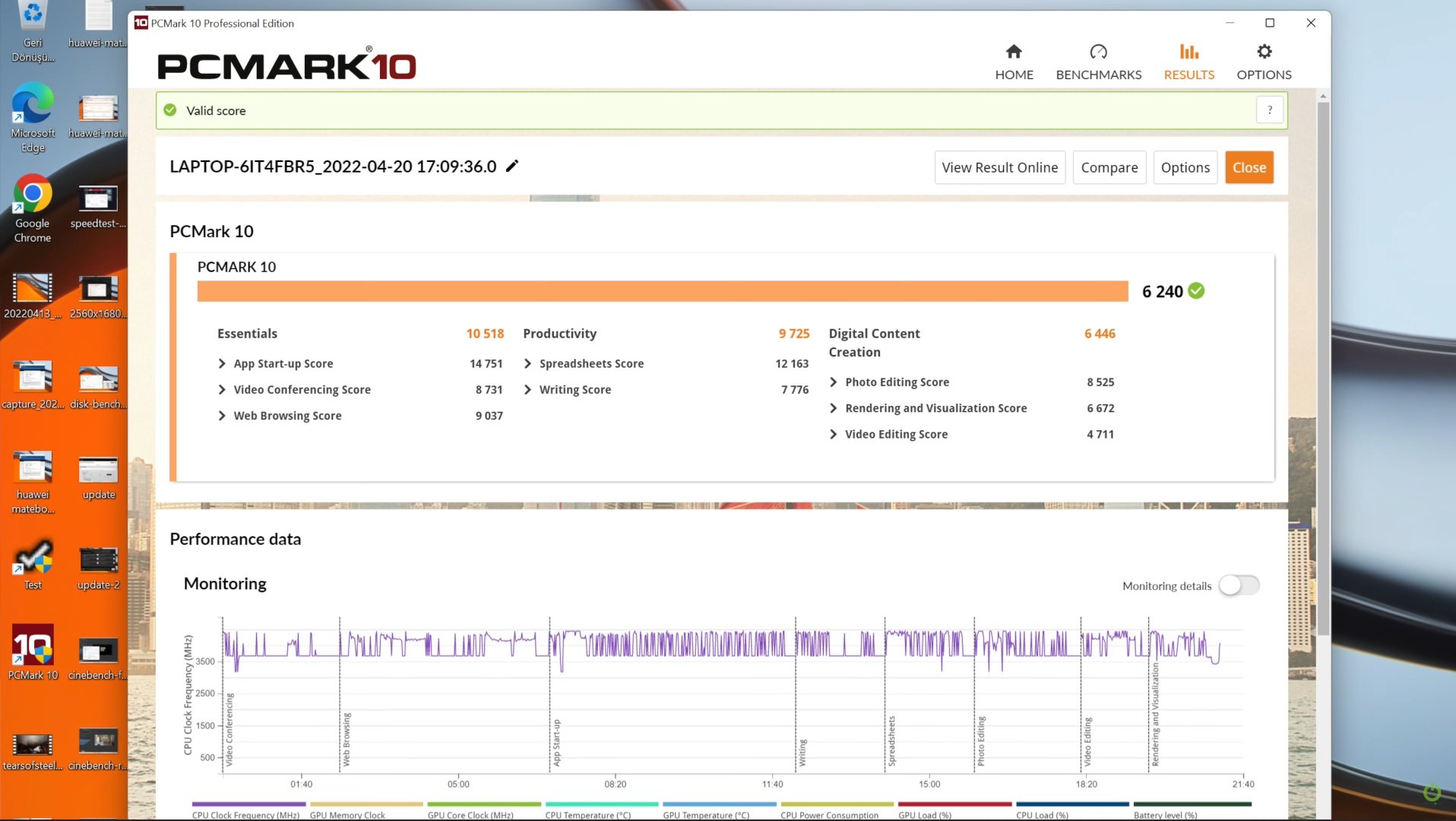Select the Google Chrome desktop shortcut

33,209
